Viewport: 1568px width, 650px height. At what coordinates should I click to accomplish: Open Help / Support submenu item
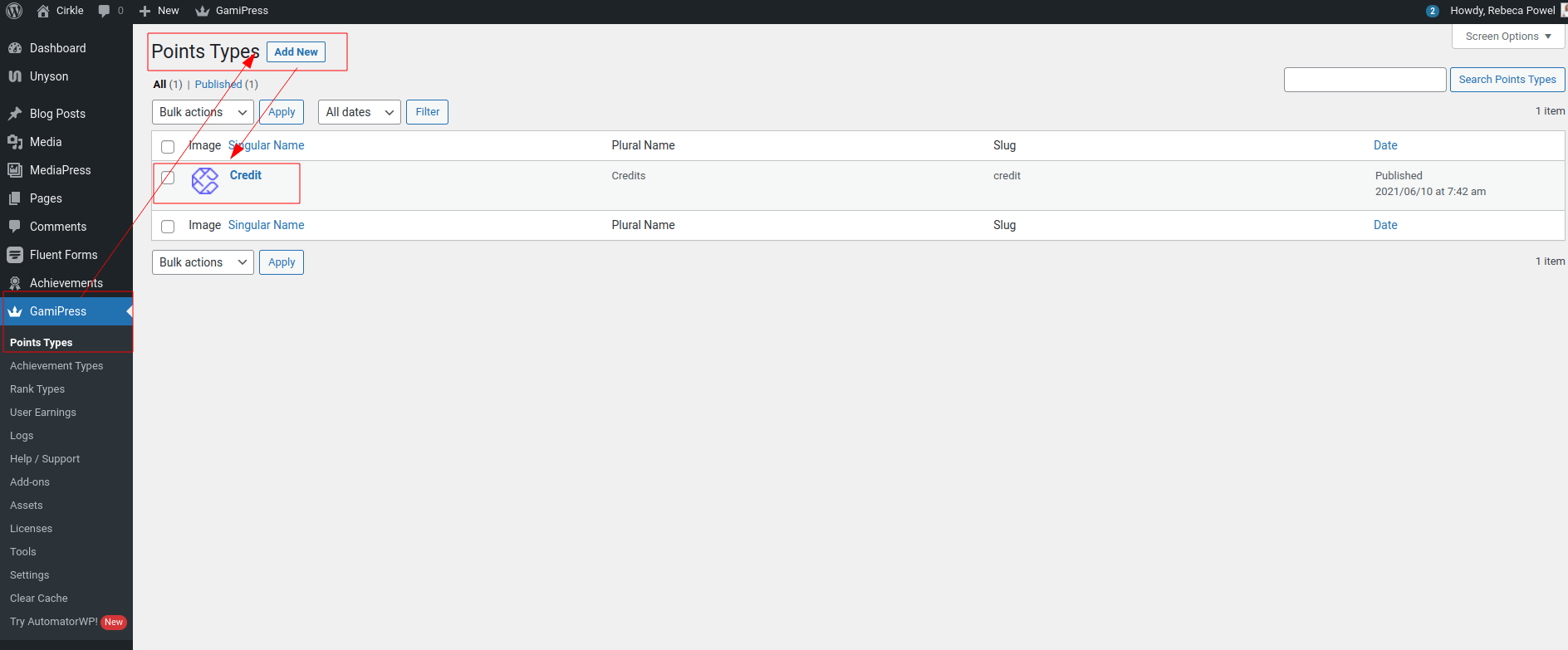pos(45,458)
